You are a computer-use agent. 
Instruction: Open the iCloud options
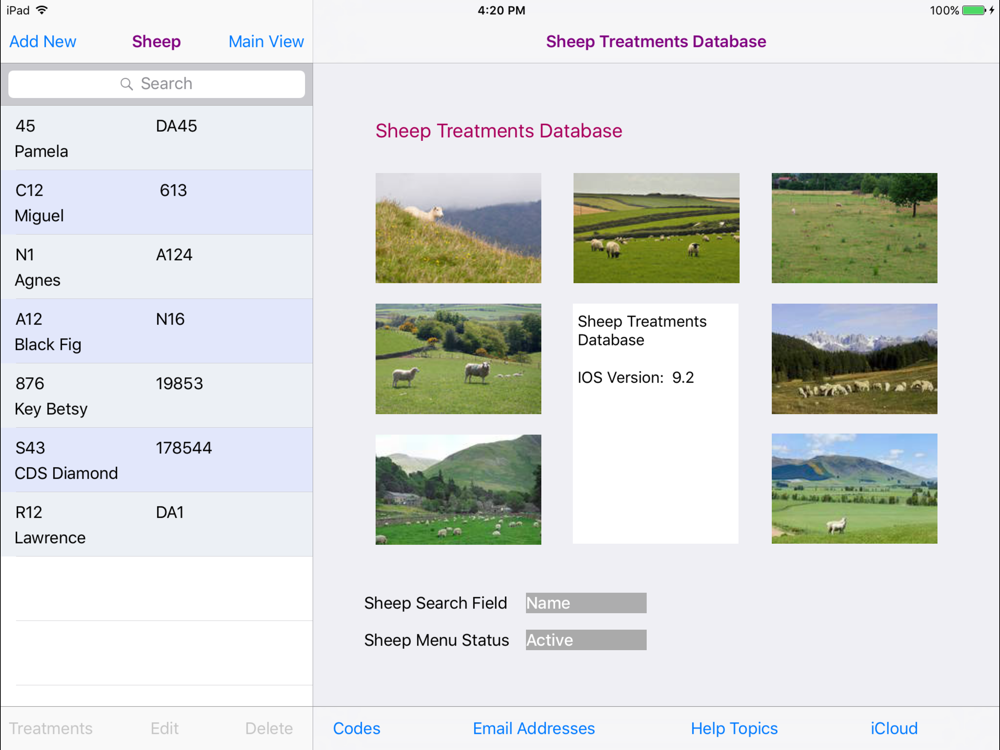tap(894, 728)
